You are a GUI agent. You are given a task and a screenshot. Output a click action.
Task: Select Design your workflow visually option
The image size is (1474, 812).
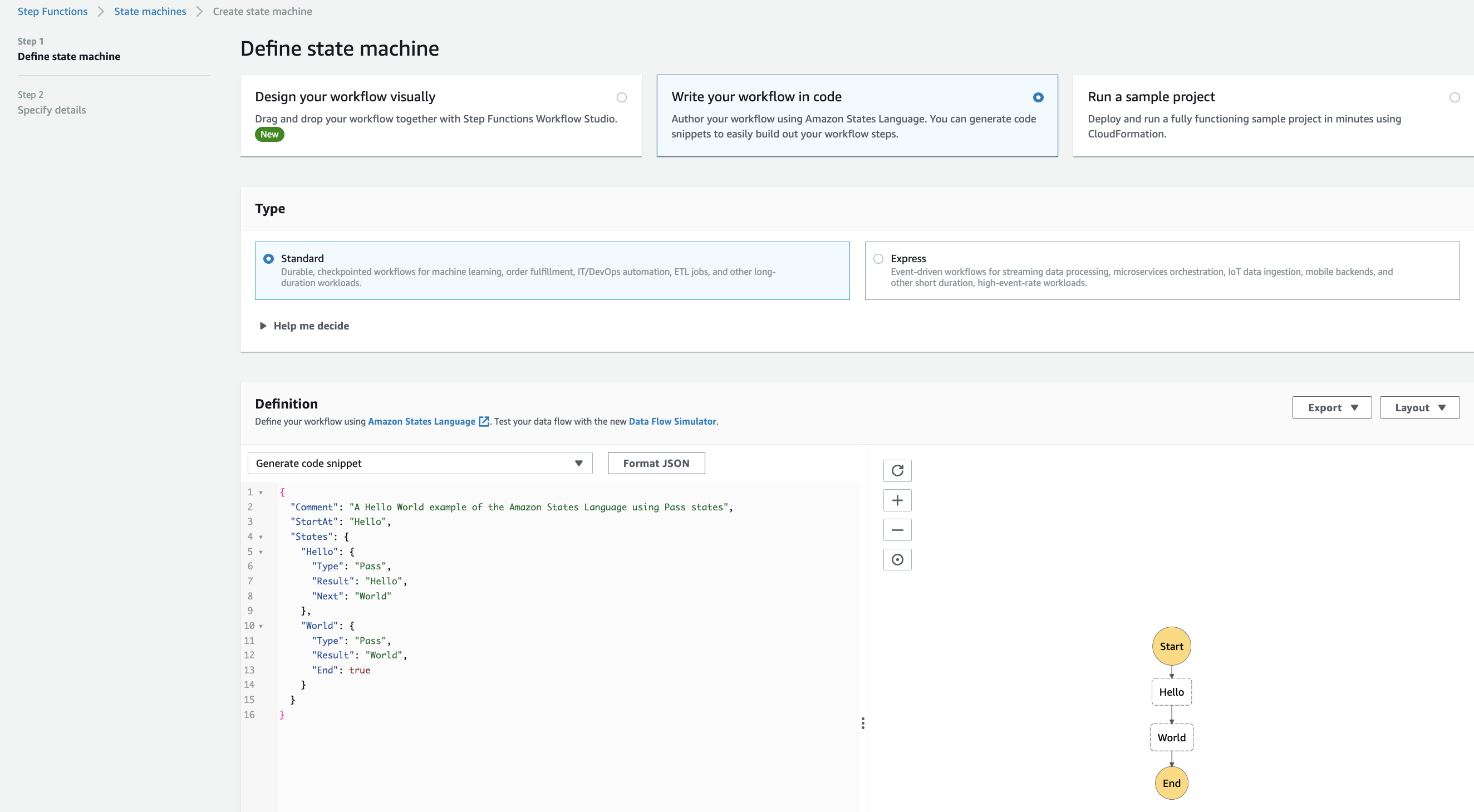621,97
